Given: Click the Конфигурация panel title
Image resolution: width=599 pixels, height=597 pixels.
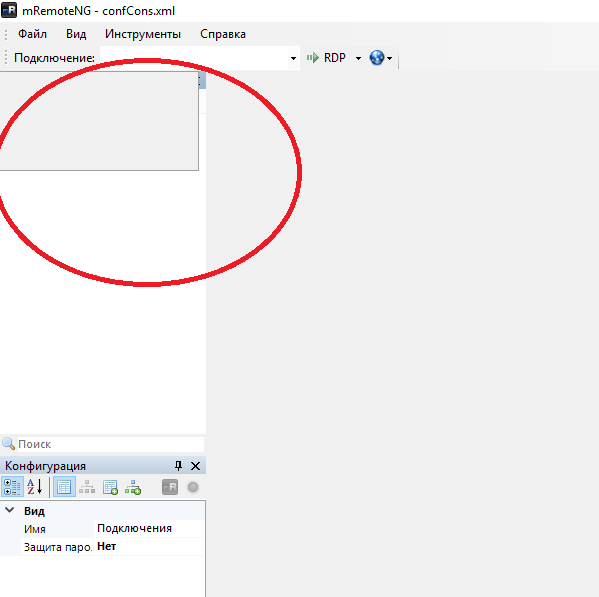Looking at the screenshot, I should (x=45, y=466).
